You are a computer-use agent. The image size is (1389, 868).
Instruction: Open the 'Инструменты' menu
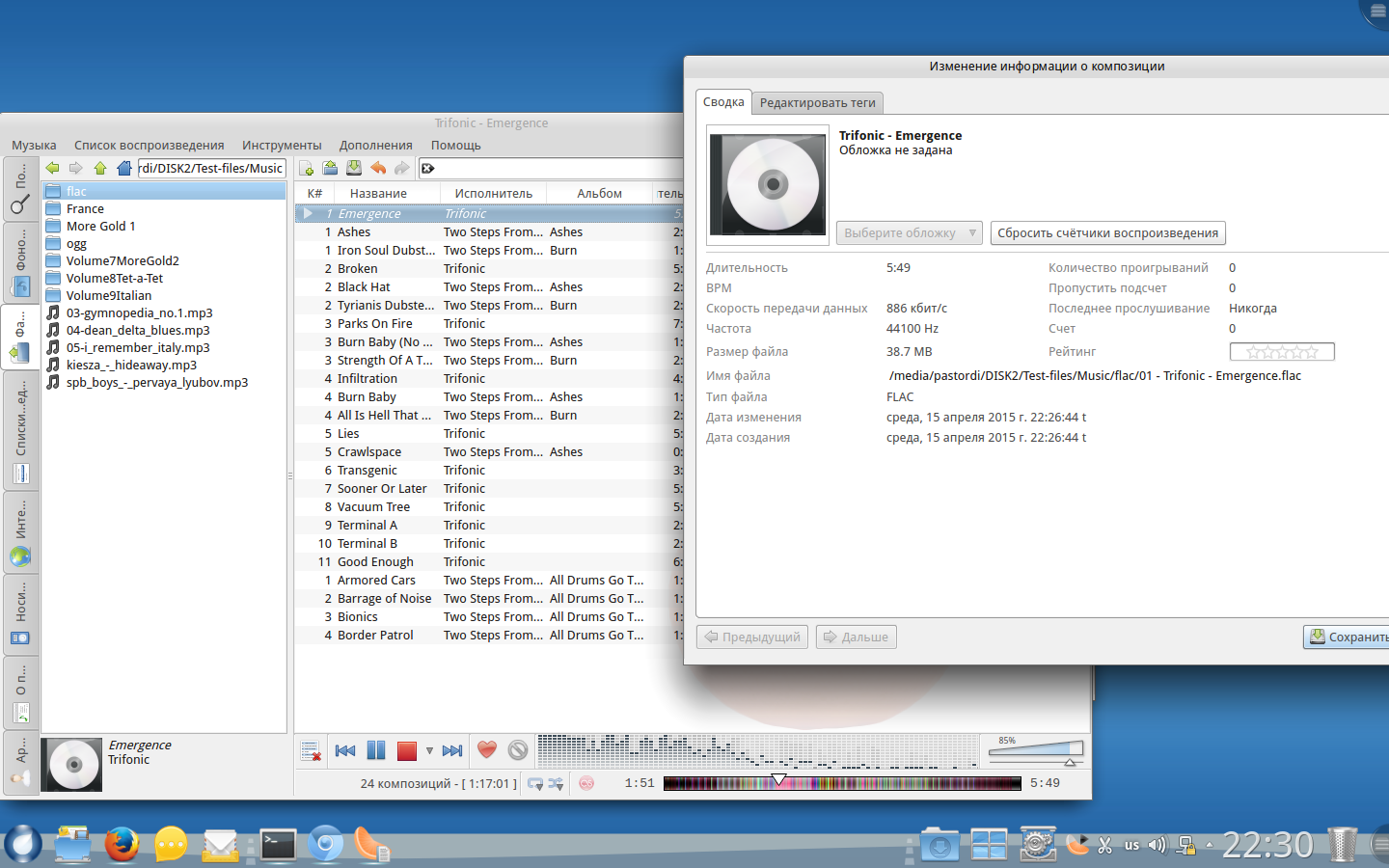282,146
